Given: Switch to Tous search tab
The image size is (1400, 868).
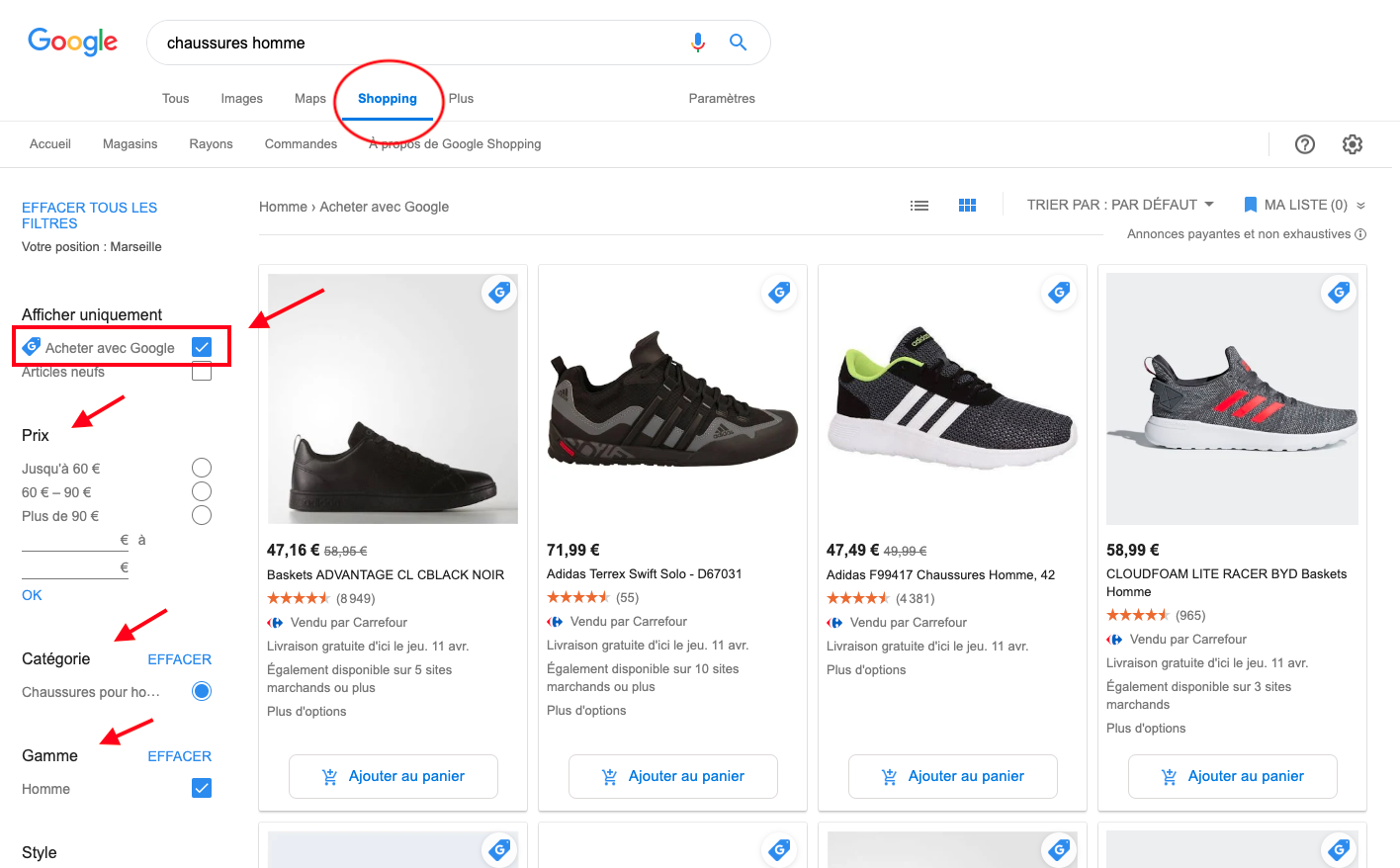Looking at the screenshot, I should pos(175,99).
